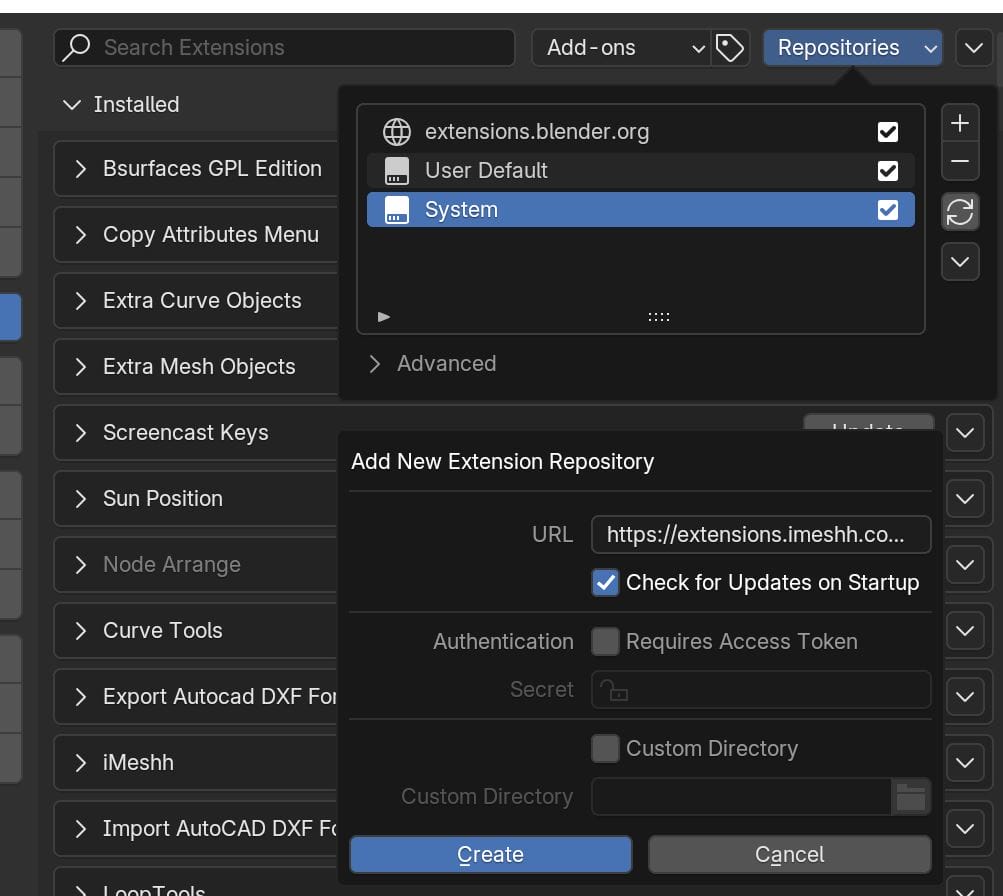Open options dropdown for Screencast Keys row
The image size is (1003, 896).
pyautogui.click(x=965, y=433)
